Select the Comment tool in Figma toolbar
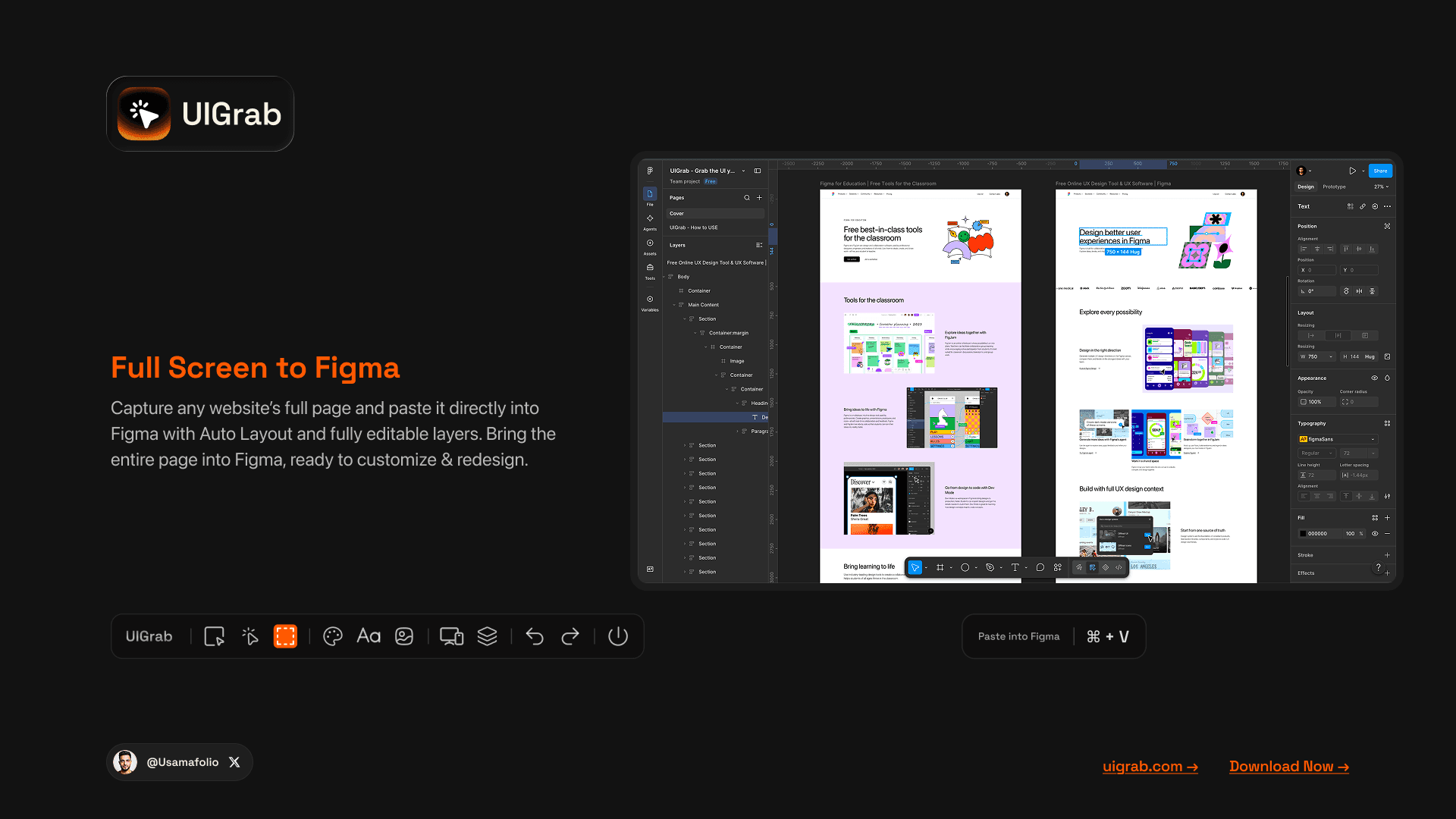 point(1040,567)
